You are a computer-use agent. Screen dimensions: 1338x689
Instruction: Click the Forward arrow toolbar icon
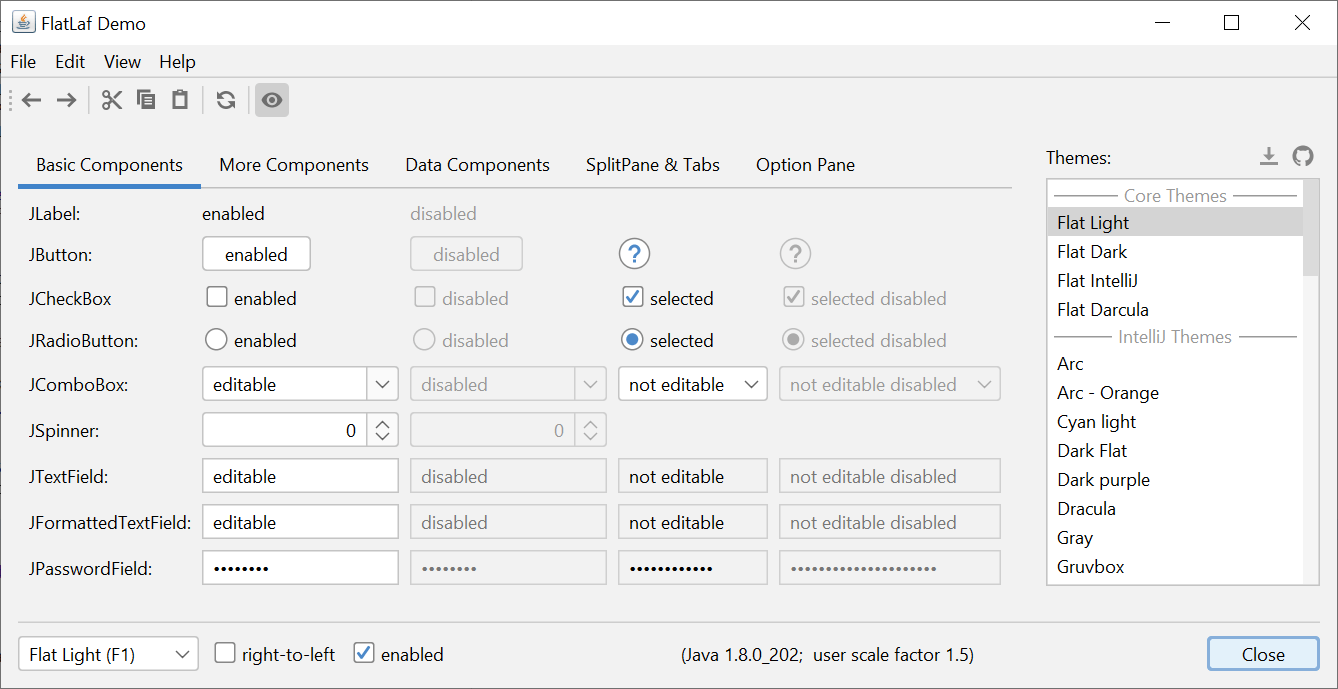pos(66,100)
